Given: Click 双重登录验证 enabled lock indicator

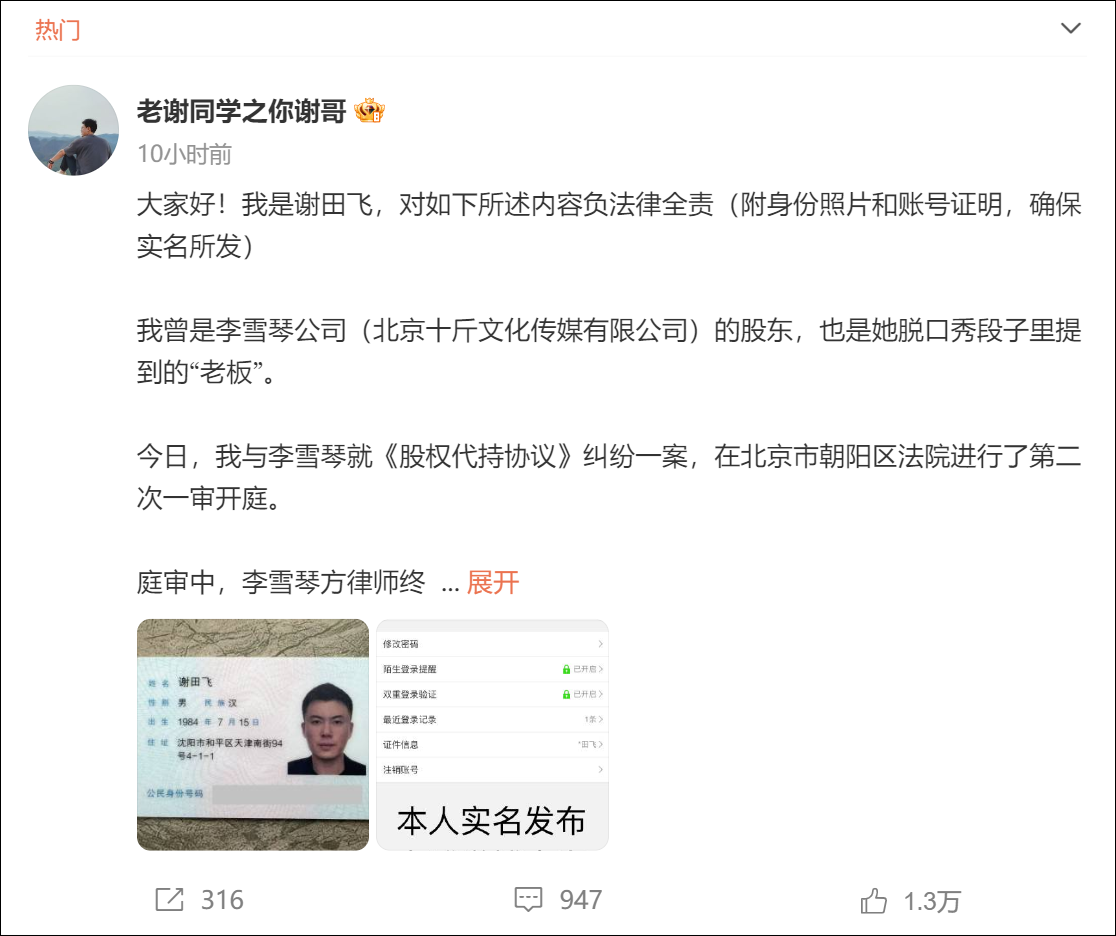Looking at the screenshot, I should click(567, 694).
